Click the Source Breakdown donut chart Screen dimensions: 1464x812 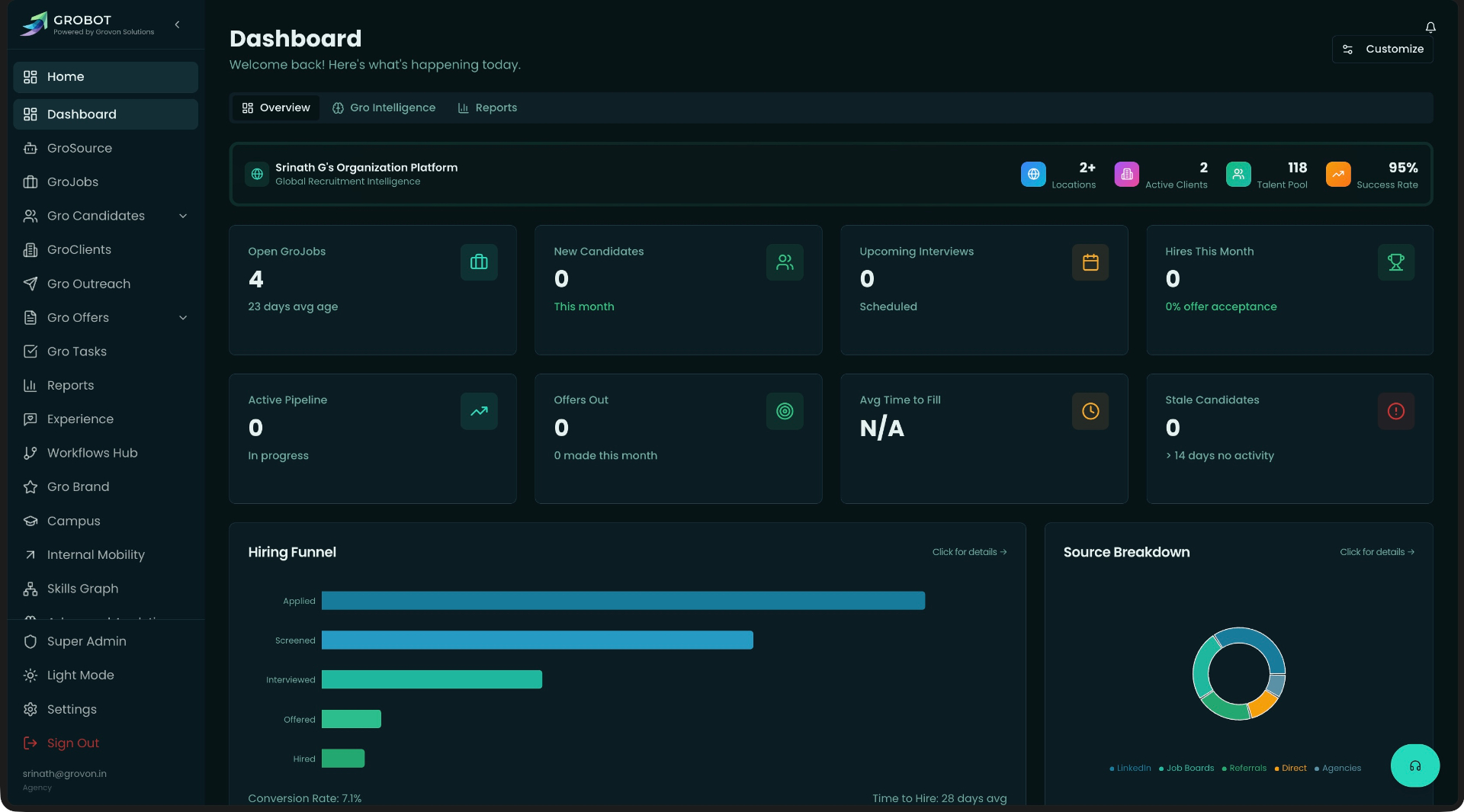tap(1239, 674)
